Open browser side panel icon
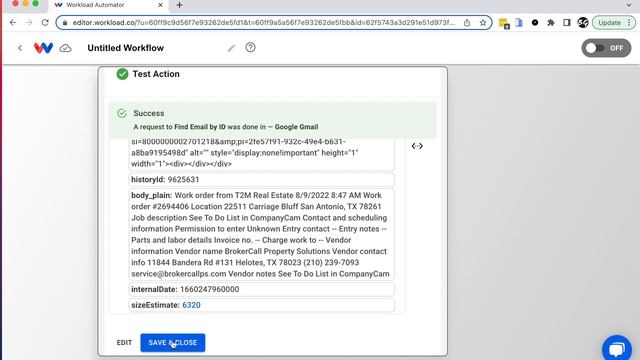The height and width of the screenshot is (360, 640). coord(567,23)
